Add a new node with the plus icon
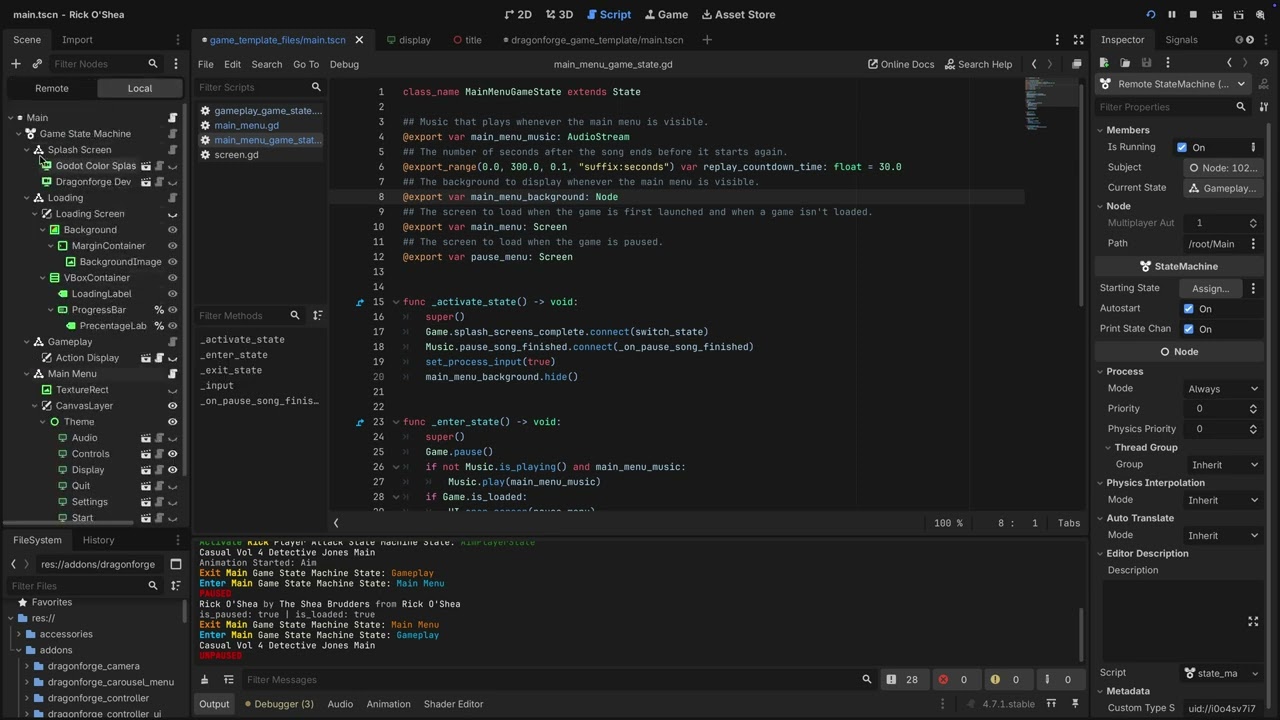Screen dimensions: 1280x720 [x=15, y=64]
